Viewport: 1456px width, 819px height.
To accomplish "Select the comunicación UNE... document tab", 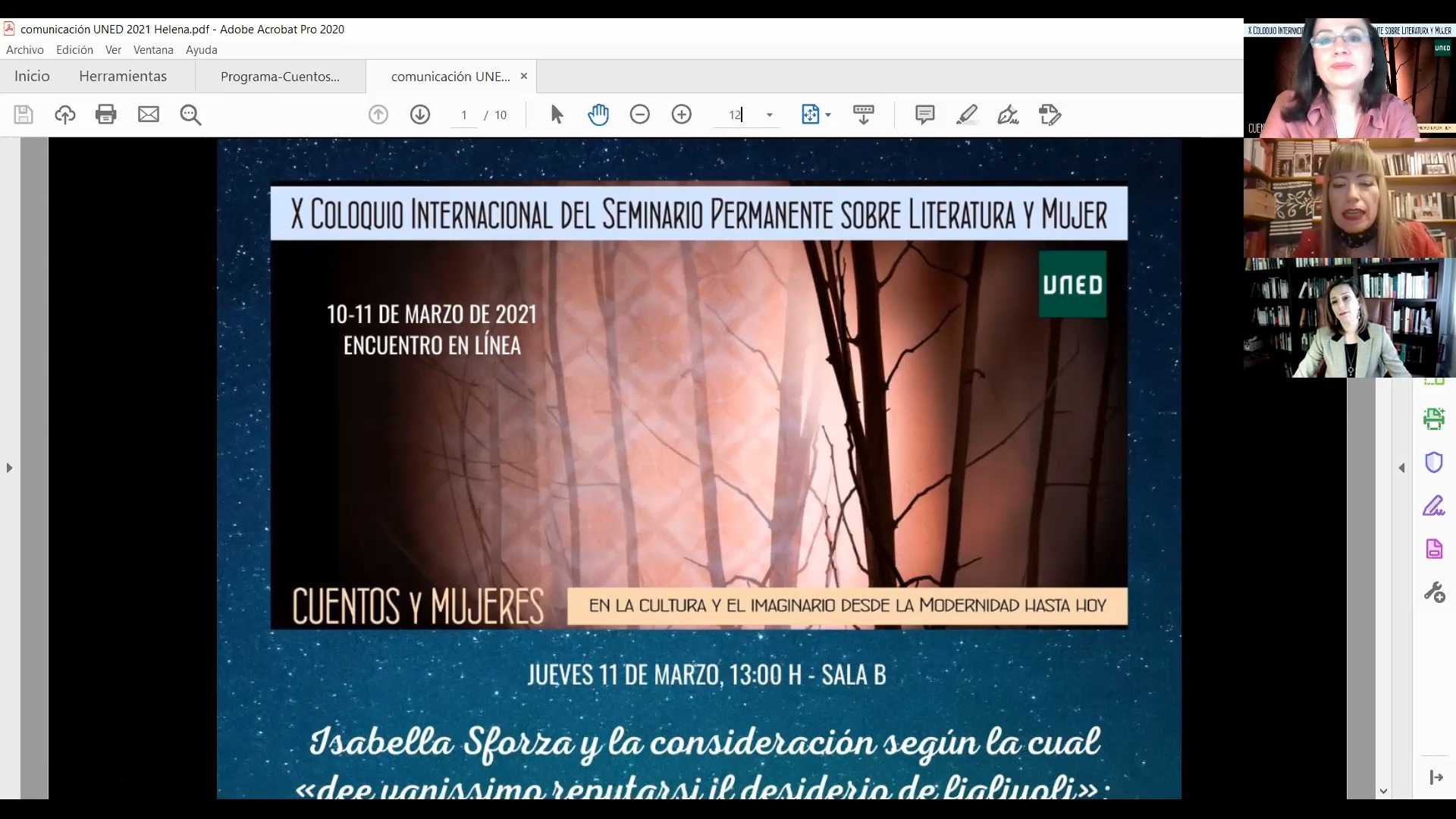I will point(450,77).
